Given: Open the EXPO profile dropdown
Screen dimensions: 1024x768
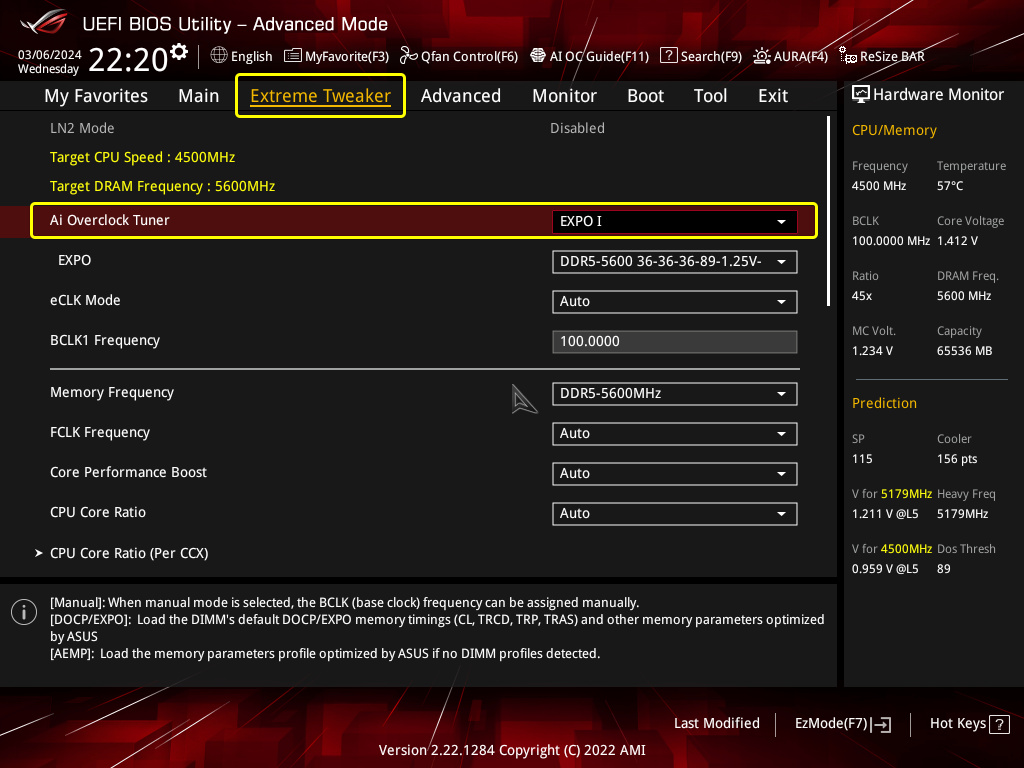Looking at the screenshot, I should tap(675, 261).
